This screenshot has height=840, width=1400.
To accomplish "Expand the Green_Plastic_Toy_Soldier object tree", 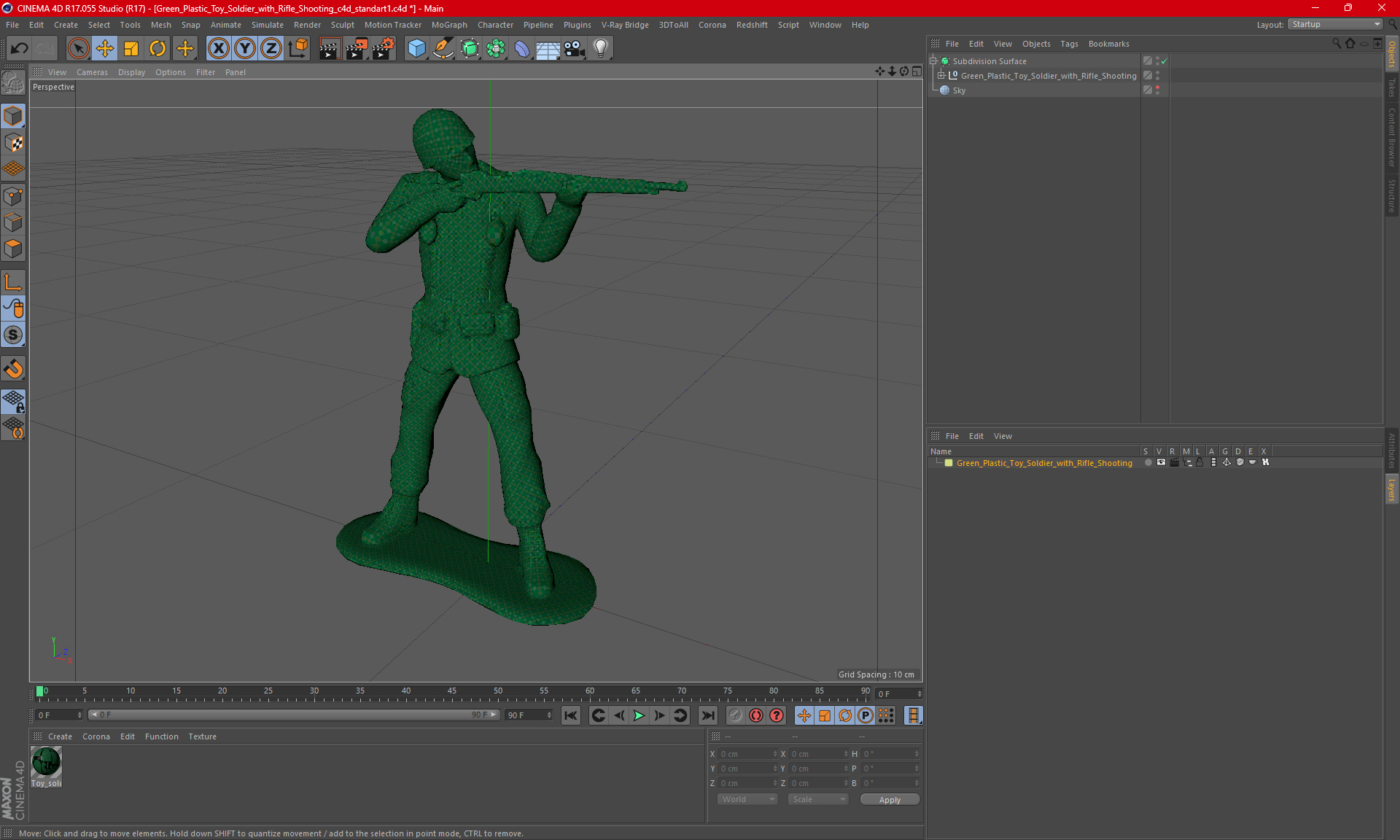I will [941, 76].
